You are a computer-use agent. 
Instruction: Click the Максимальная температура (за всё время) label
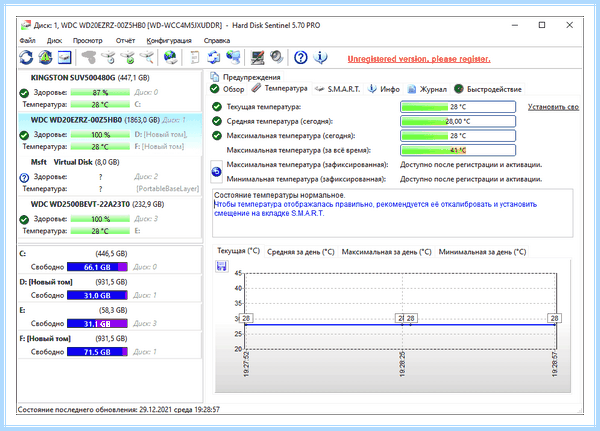point(298,150)
